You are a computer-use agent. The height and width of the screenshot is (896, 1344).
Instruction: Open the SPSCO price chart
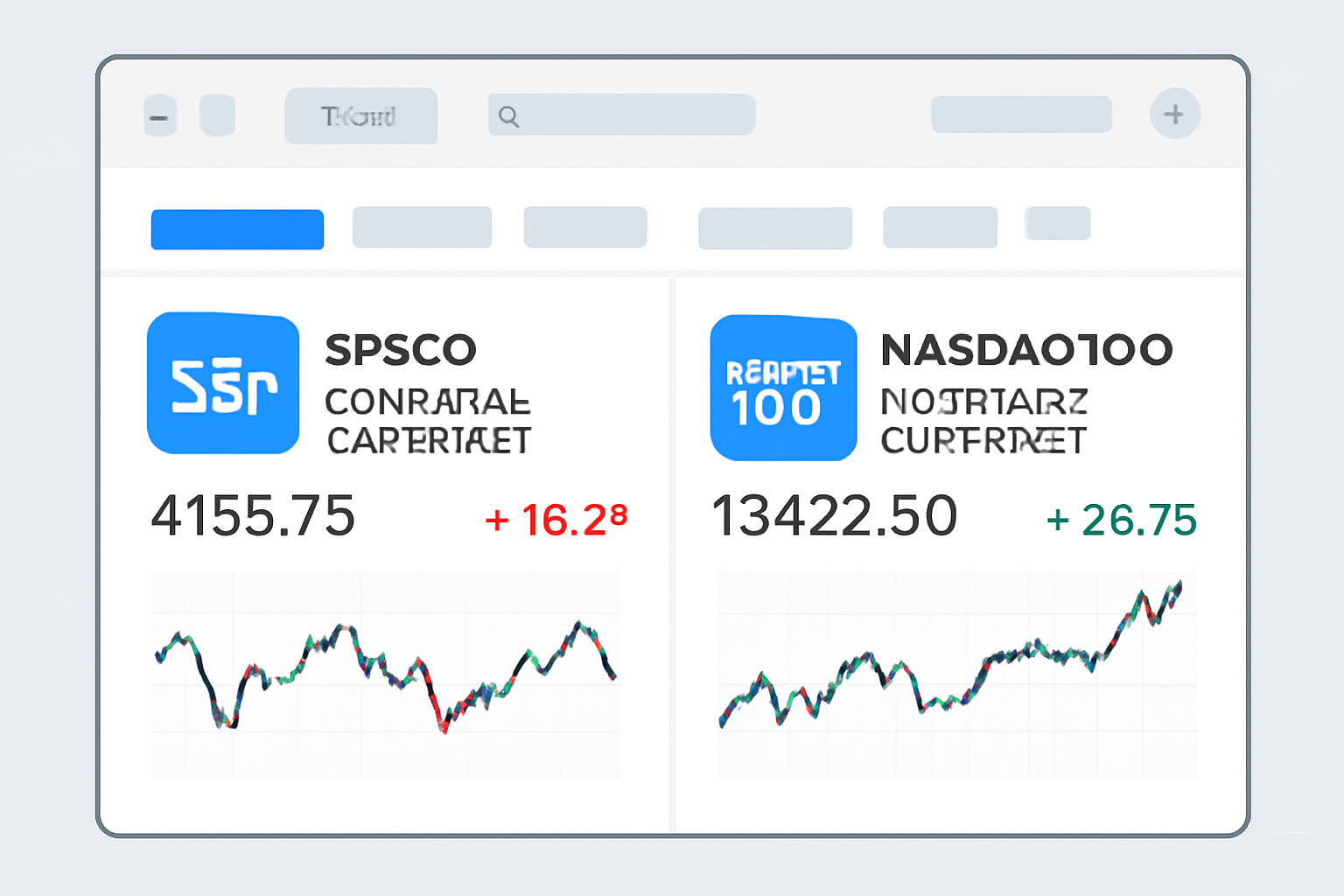(x=386, y=675)
